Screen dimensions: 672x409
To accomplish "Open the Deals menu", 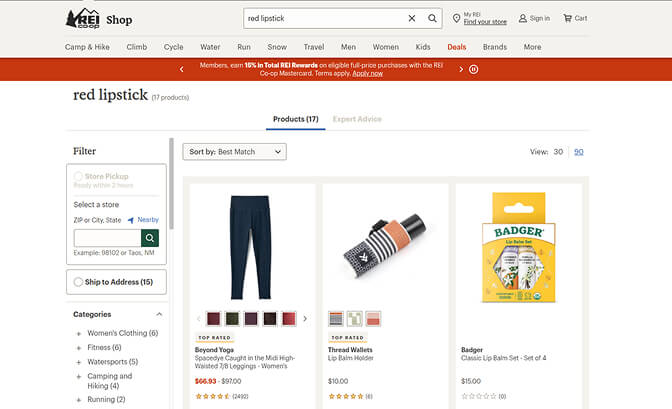I will [457, 47].
